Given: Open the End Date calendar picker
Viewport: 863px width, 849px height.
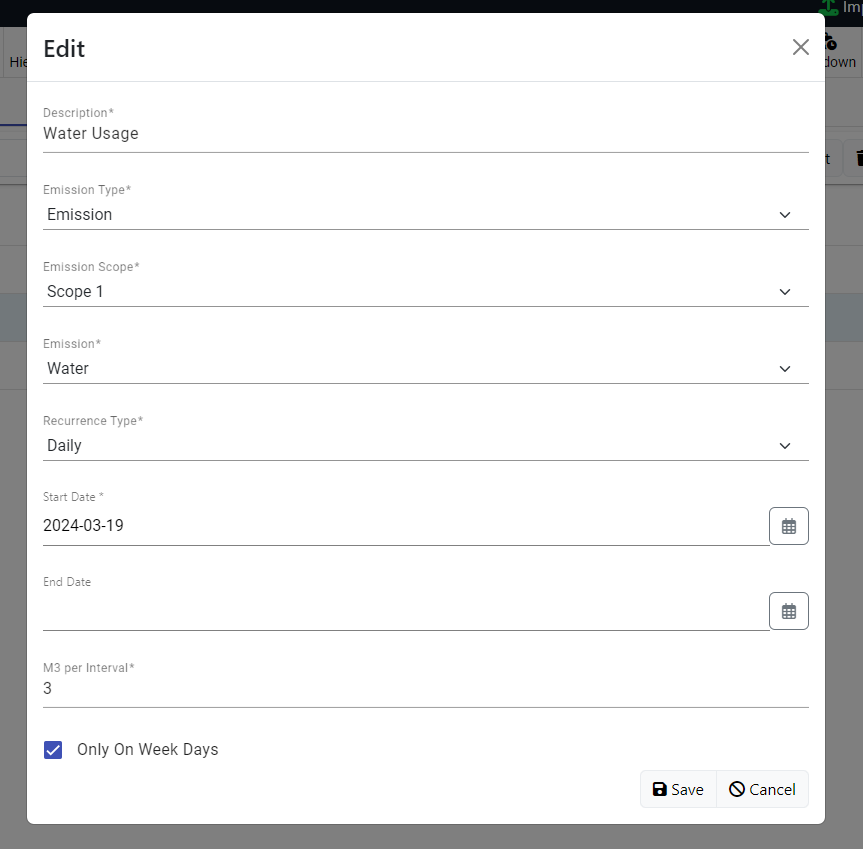Looking at the screenshot, I should pyautogui.click(x=788, y=611).
